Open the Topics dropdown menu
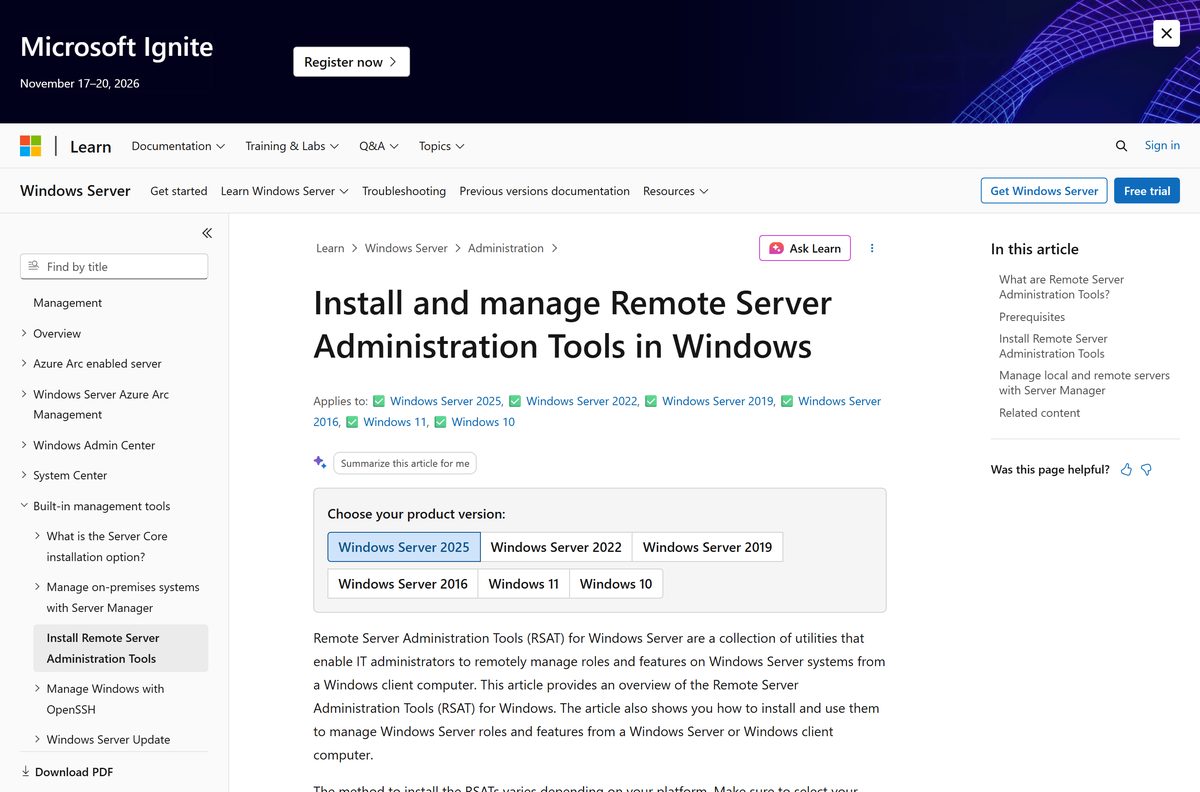This screenshot has width=1200, height=792. [442, 146]
